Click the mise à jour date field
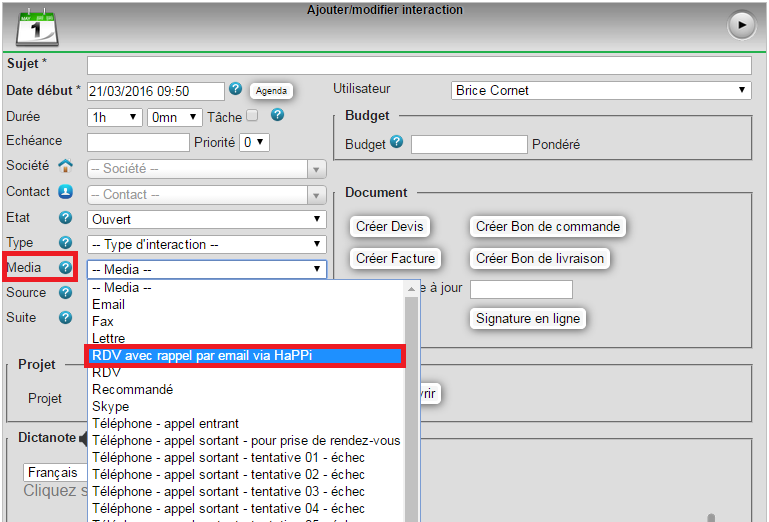This screenshot has width=769, height=522. coord(521,289)
